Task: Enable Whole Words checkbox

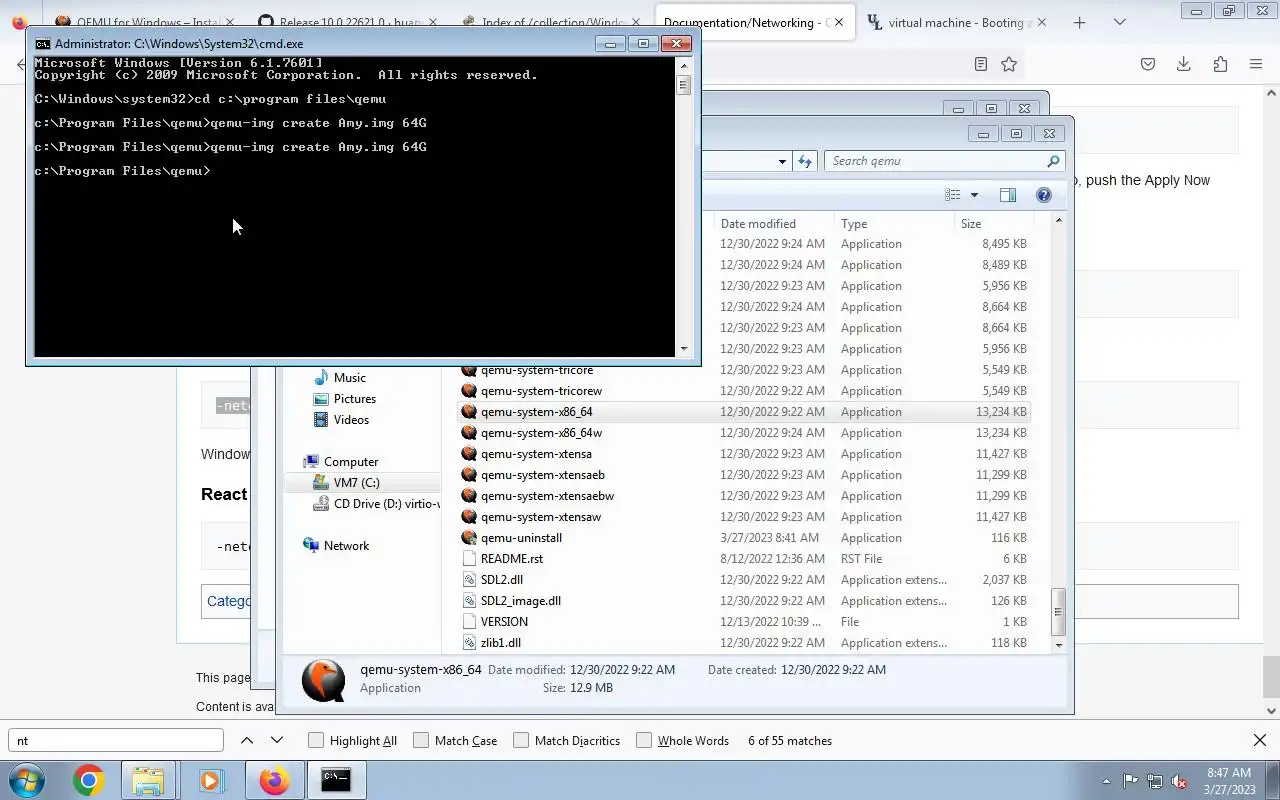Action: coord(644,740)
